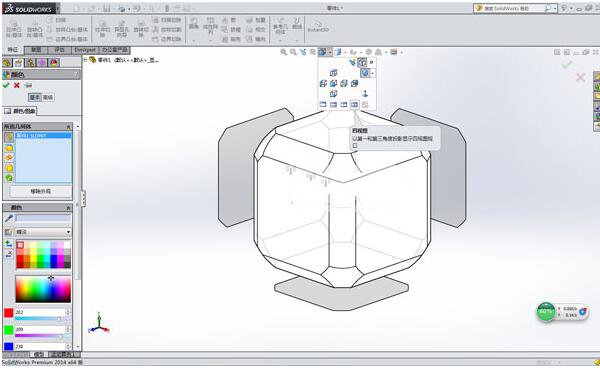600x368 pixels.
Task: Choose the single-view viewport layout icon
Action: 323,104
